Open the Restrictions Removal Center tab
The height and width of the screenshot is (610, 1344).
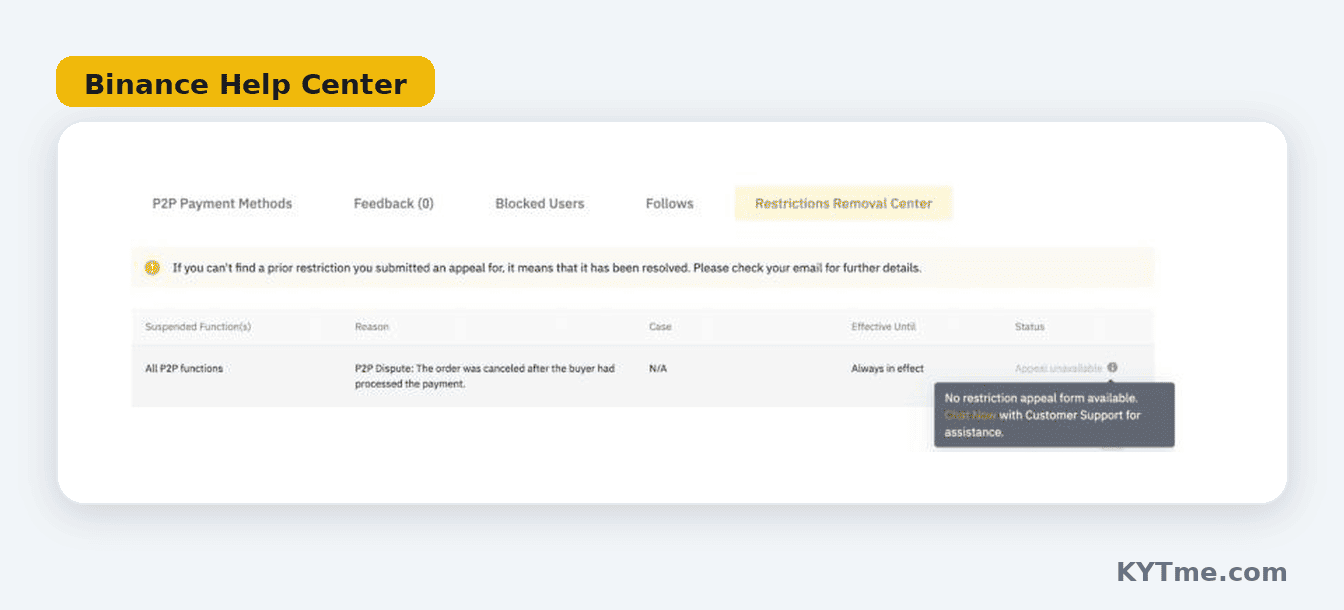click(843, 203)
